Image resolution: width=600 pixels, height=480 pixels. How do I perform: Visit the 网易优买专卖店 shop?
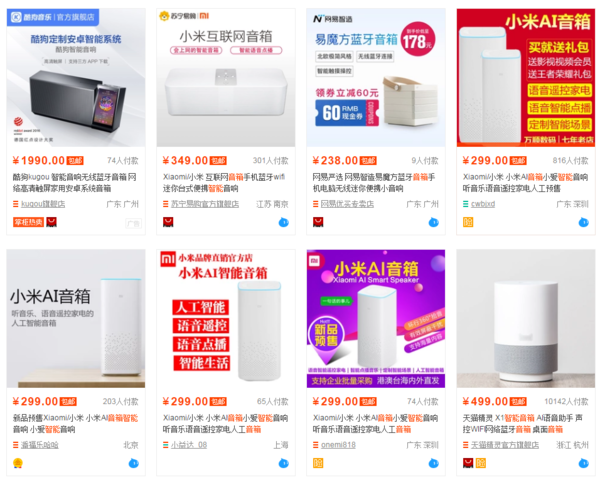[347, 204]
